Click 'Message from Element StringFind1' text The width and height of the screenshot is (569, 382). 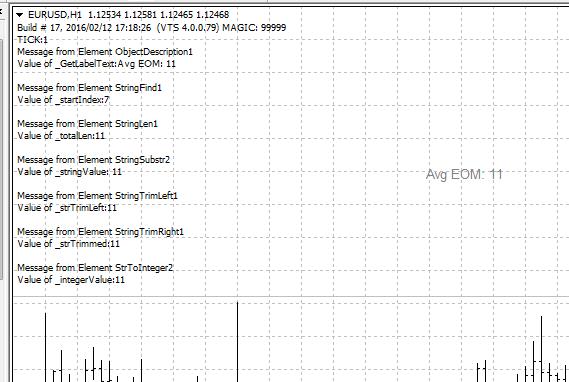[90, 88]
